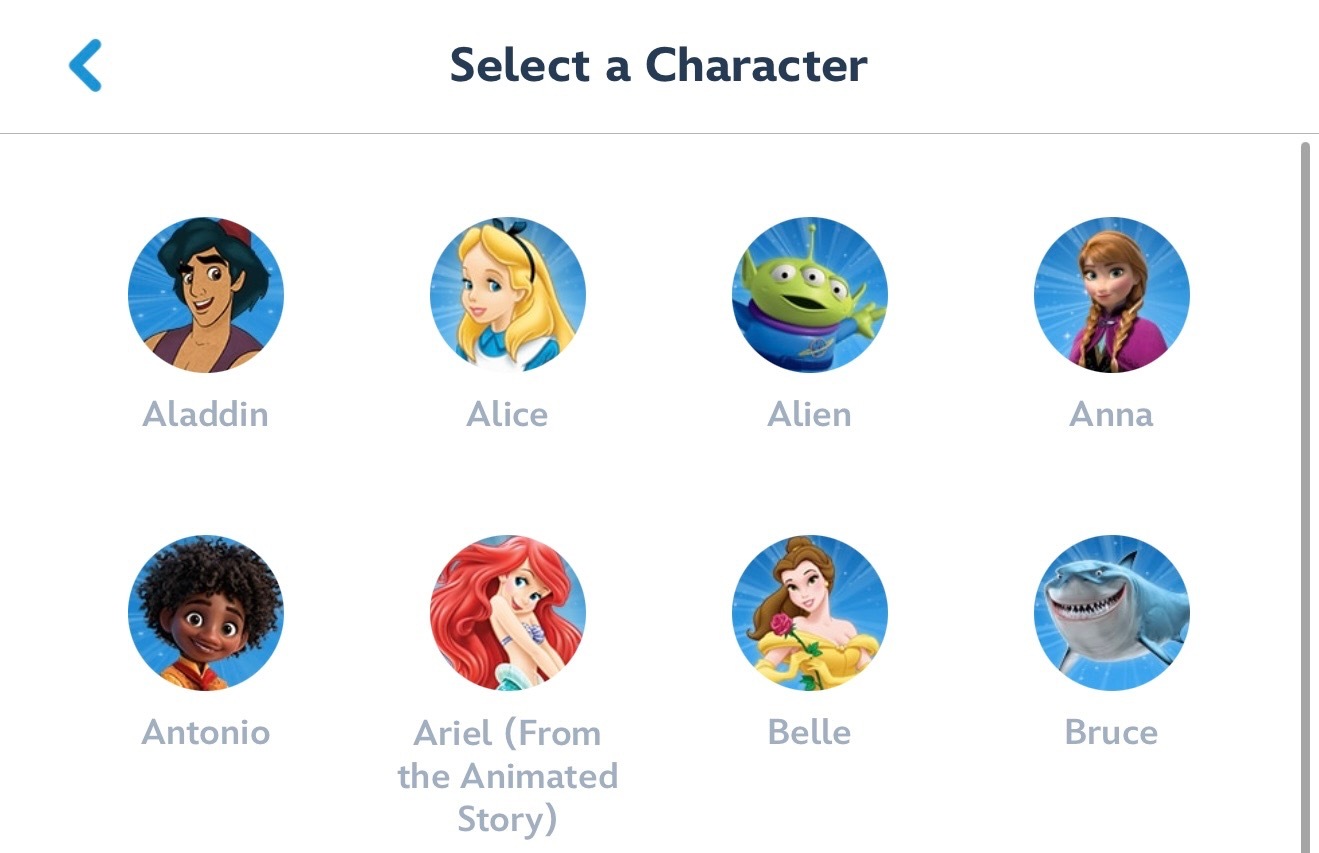Image resolution: width=1319 pixels, height=853 pixels.
Task: Select Anna's character portrait
Action: point(1111,294)
